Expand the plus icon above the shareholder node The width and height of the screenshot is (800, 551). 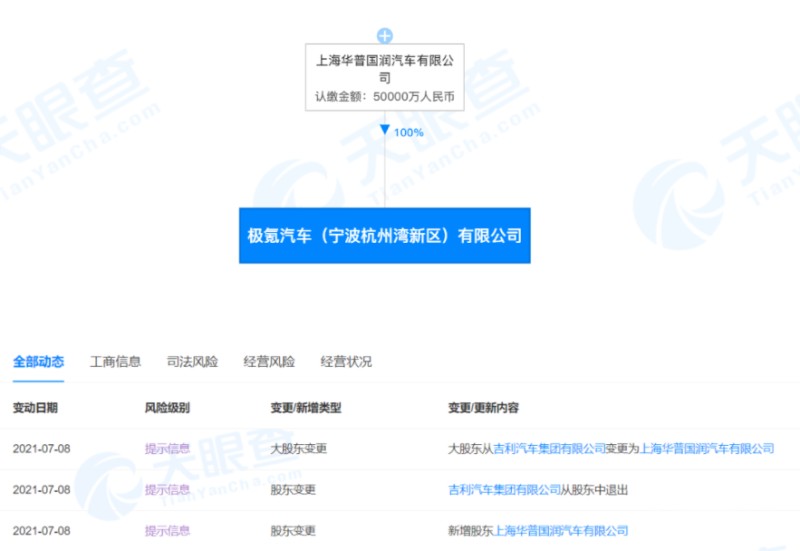click(385, 36)
